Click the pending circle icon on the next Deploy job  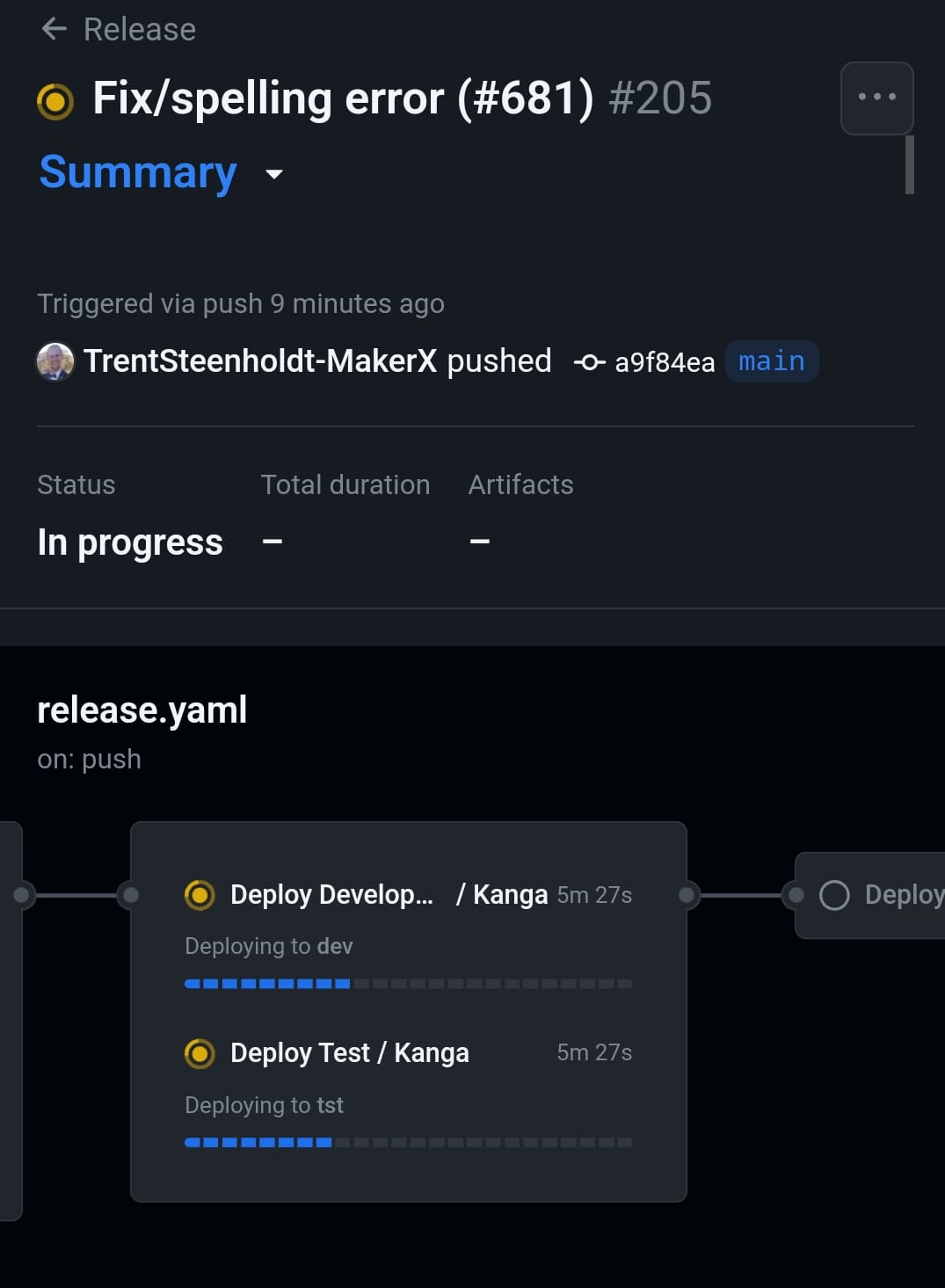tap(834, 895)
